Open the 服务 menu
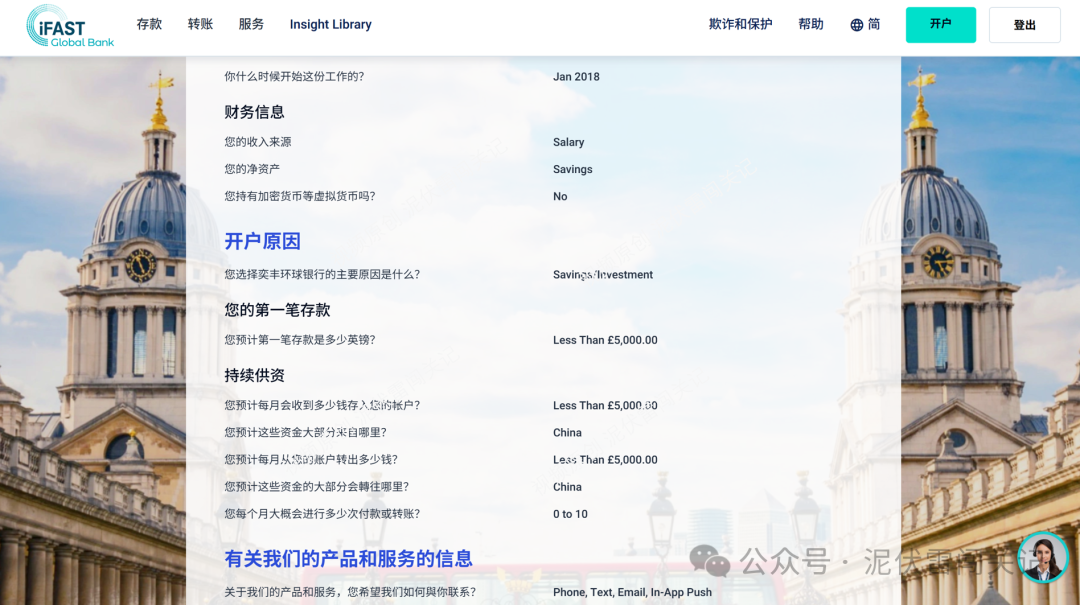This screenshot has width=1080, height=605. coord(251,24)
